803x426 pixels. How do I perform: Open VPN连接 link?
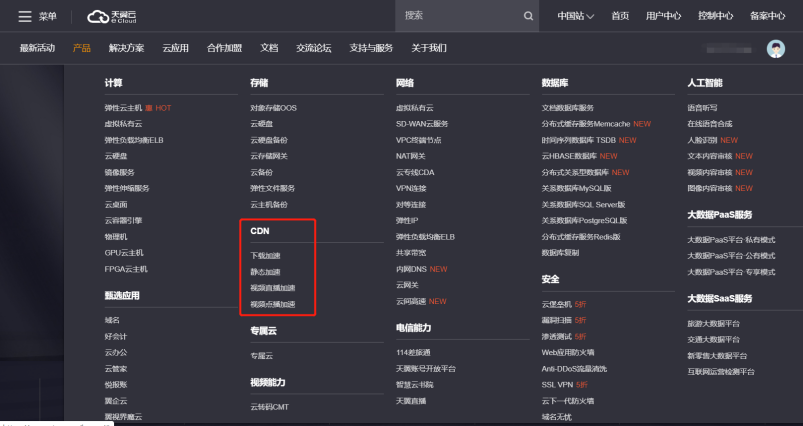[x=411, y=188]
